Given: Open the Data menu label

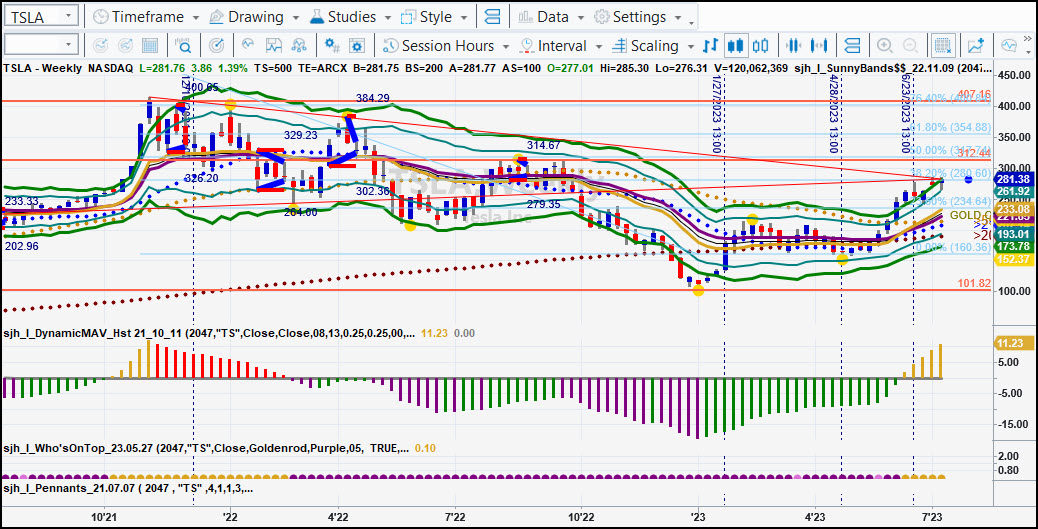Looking at the screenshot, I should point(553,17).
